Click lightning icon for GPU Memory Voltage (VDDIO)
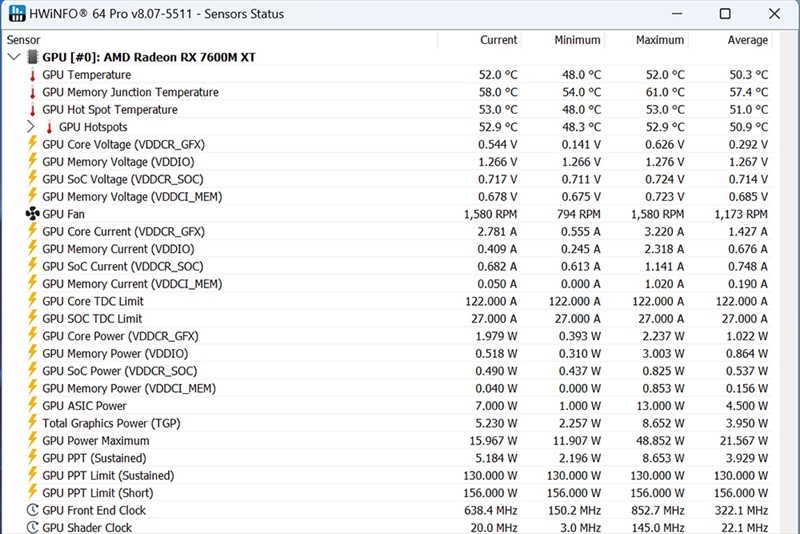Image resolution: width=800 pixels, height=534 pixels. [32, 161]
